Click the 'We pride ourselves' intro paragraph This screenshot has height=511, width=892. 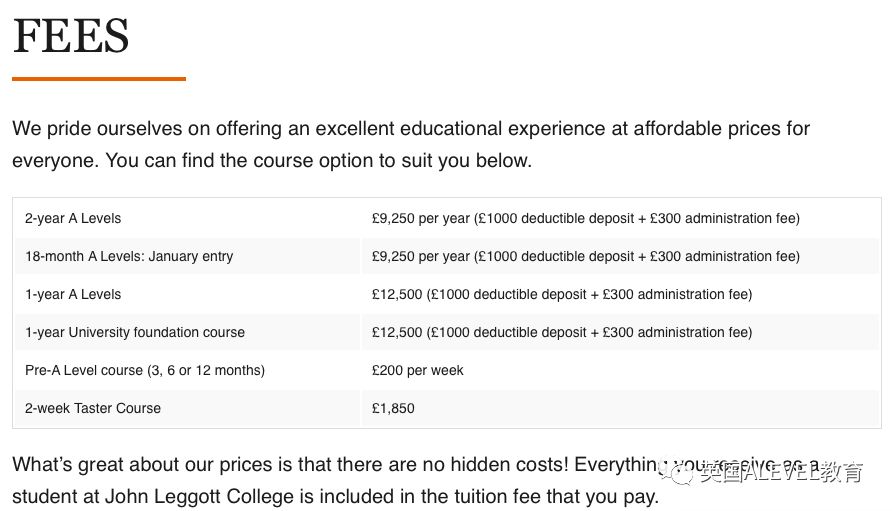pos(411,145)
